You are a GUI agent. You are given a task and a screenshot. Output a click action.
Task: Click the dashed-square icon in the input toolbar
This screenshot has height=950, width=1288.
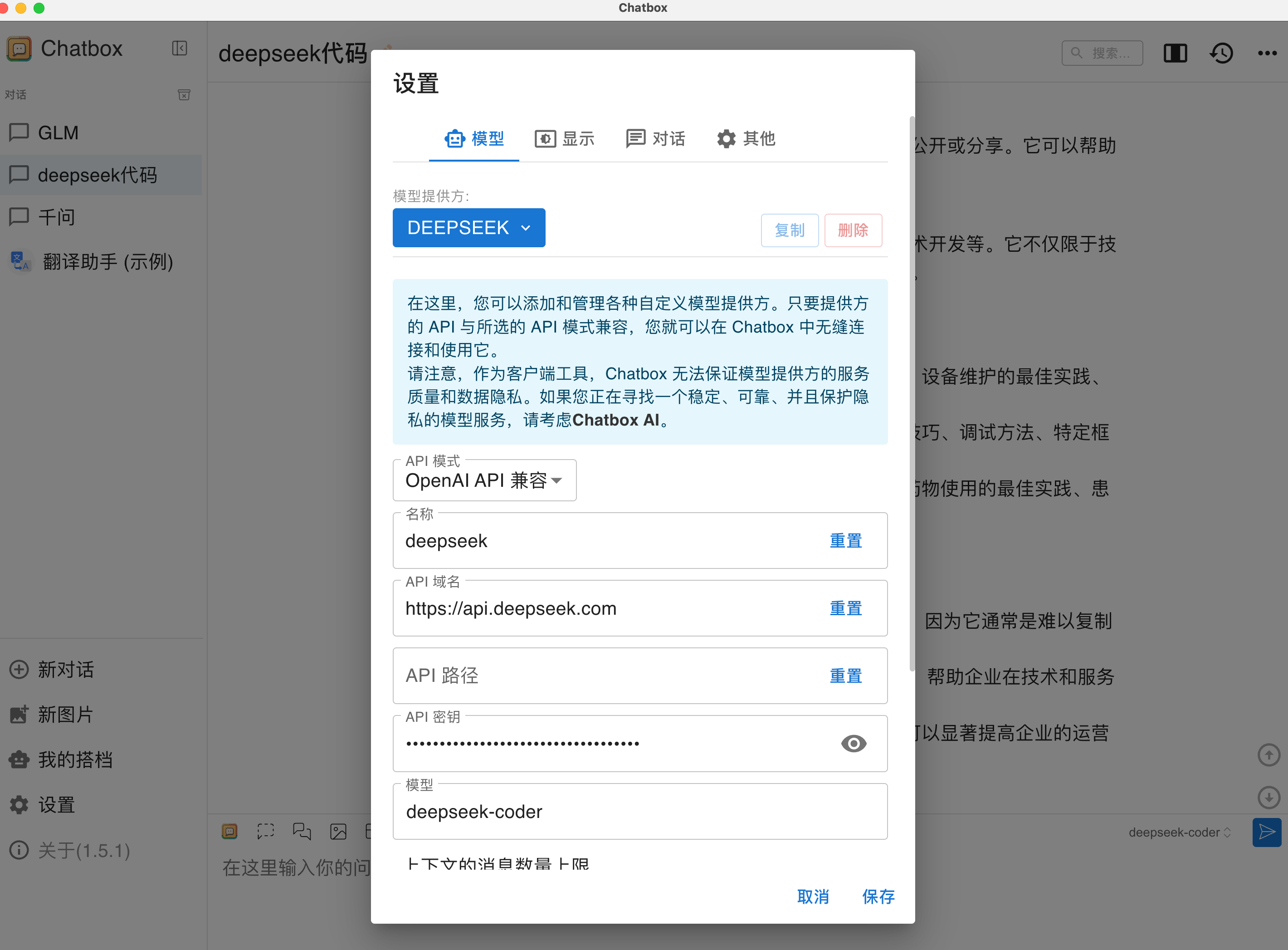265,831
